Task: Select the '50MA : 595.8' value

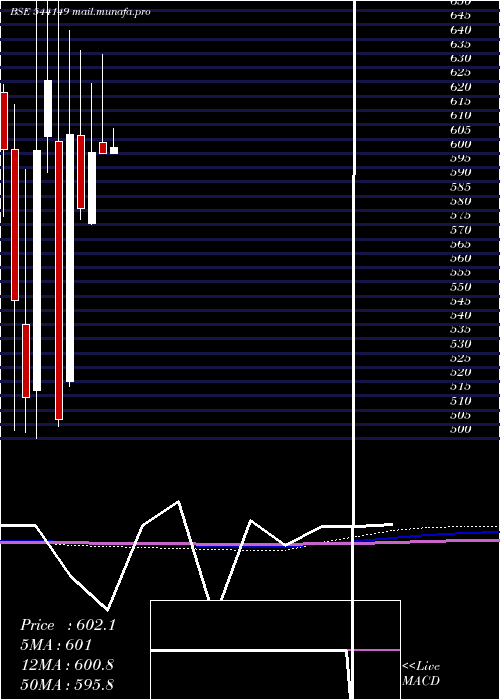Action: tap(67, 684)
